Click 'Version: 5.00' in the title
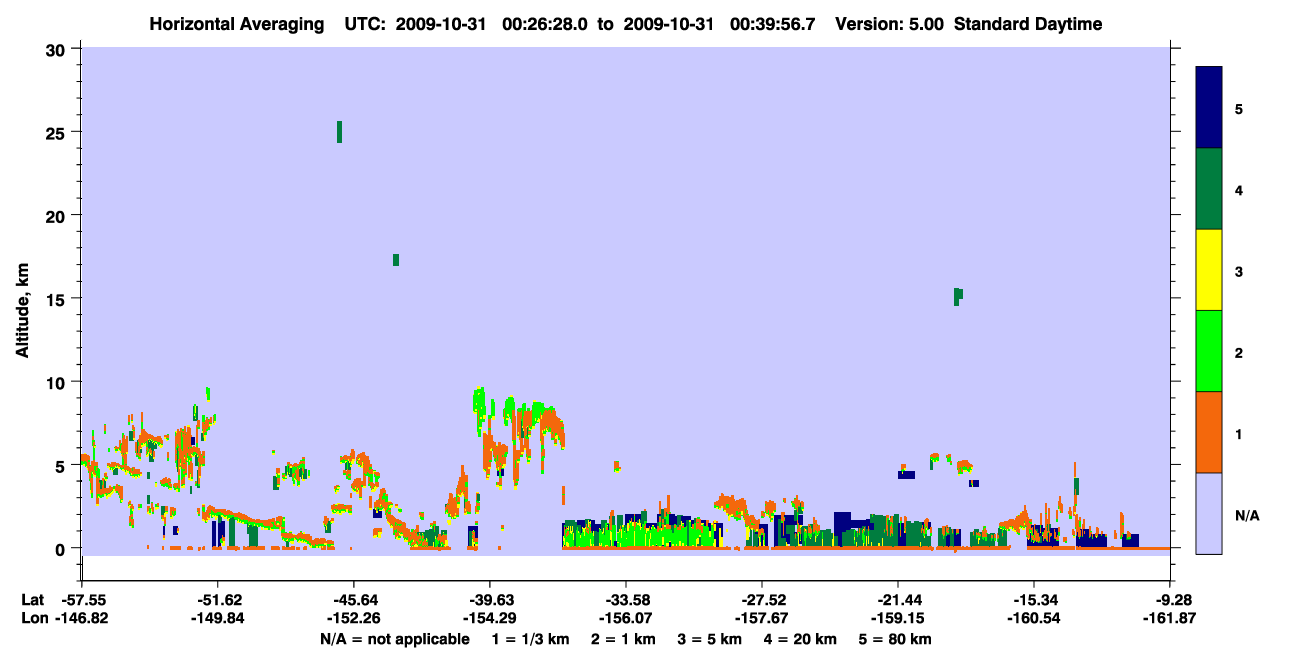1300x667 pixels. (x=889, y=24)
